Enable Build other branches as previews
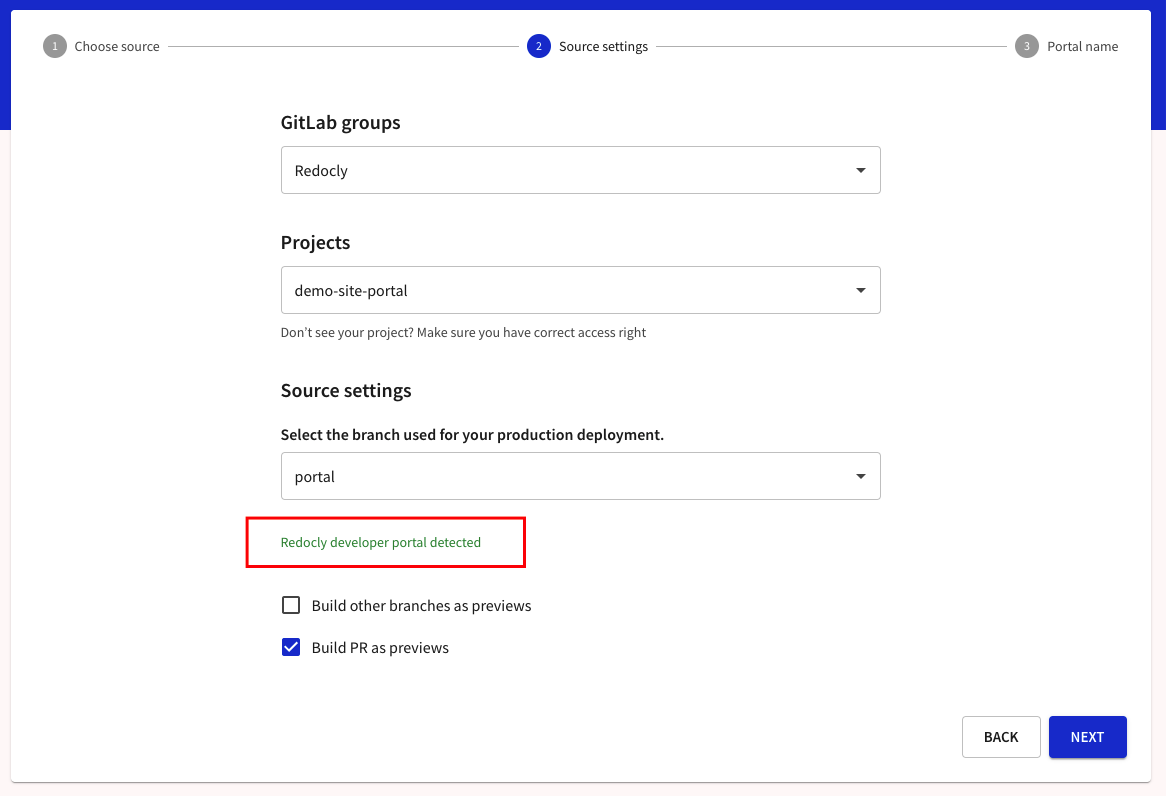 pyautogui.click(x=291, y=605)
